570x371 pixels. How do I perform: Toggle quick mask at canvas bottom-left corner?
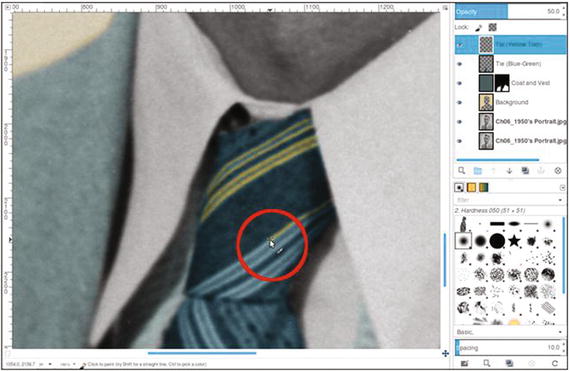(8, 353)
